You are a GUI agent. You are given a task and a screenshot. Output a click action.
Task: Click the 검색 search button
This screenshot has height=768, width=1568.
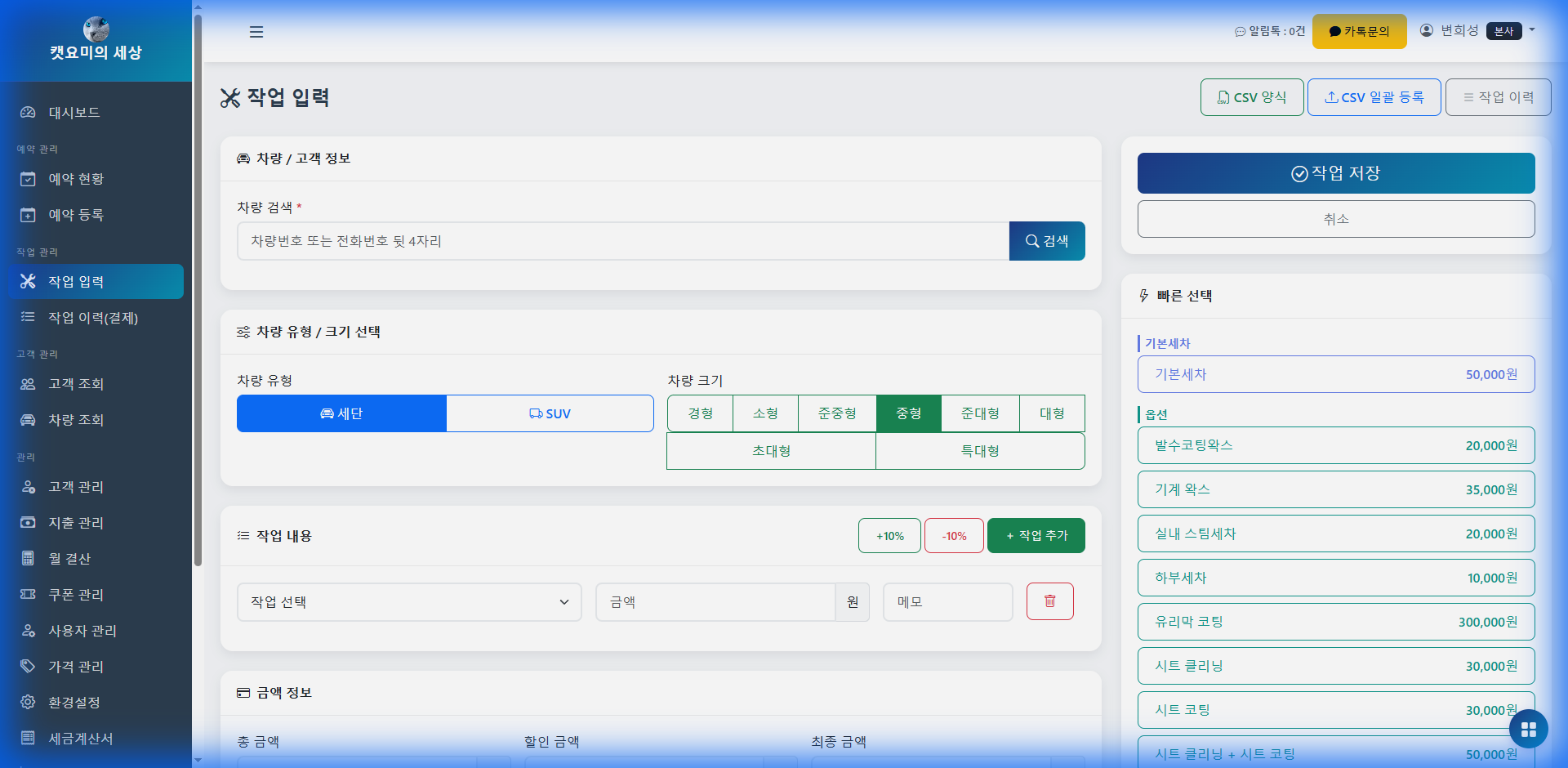pos(1047,241)
